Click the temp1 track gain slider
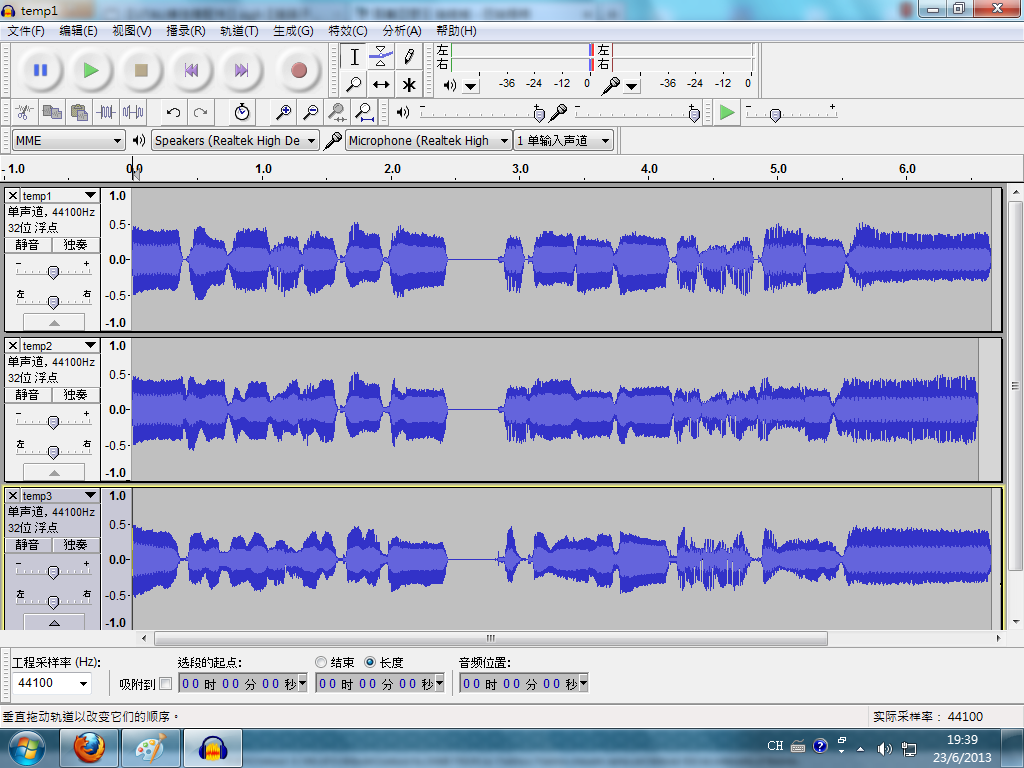 [54, 271]
